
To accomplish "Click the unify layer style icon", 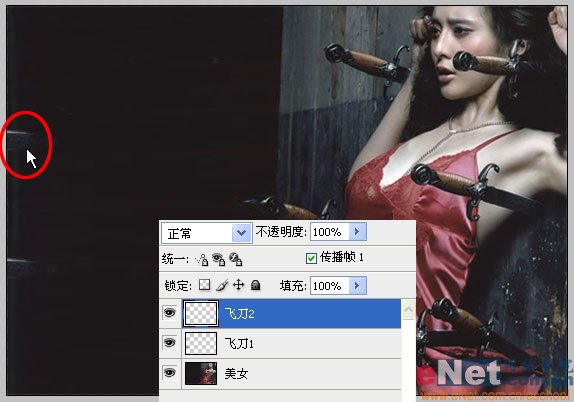I will pyautogui.click(x=235, y=259).
